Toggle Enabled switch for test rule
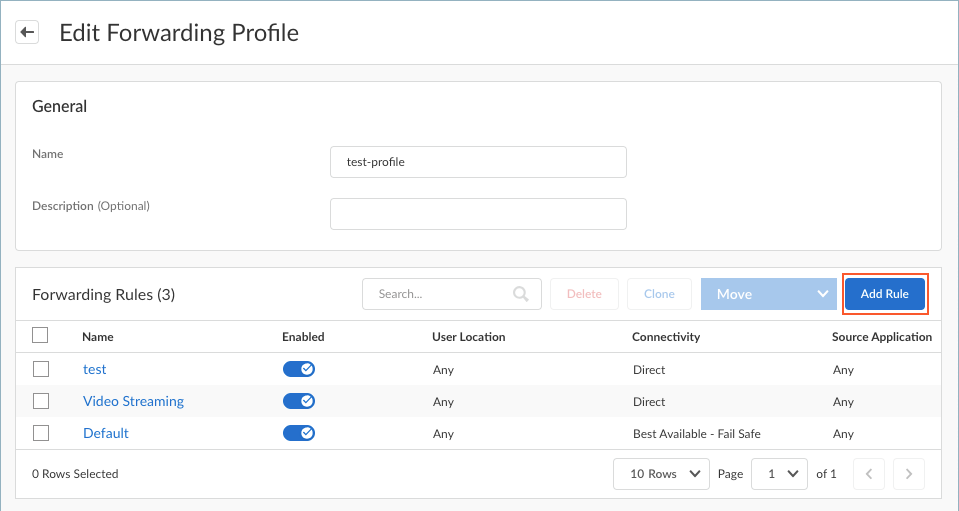 pos(299,369)
